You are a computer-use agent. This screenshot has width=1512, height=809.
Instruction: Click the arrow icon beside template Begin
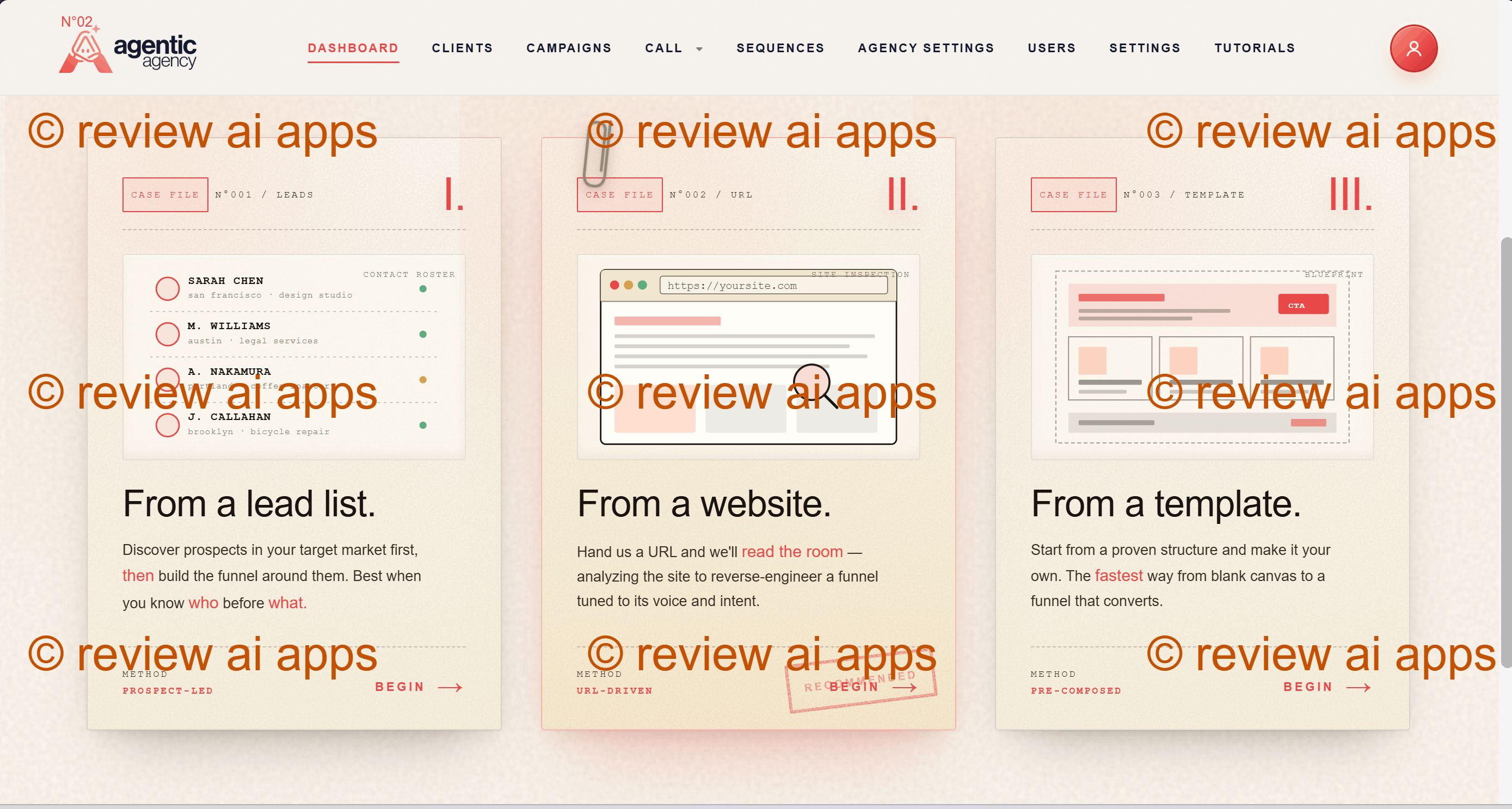click(1358, 687)
